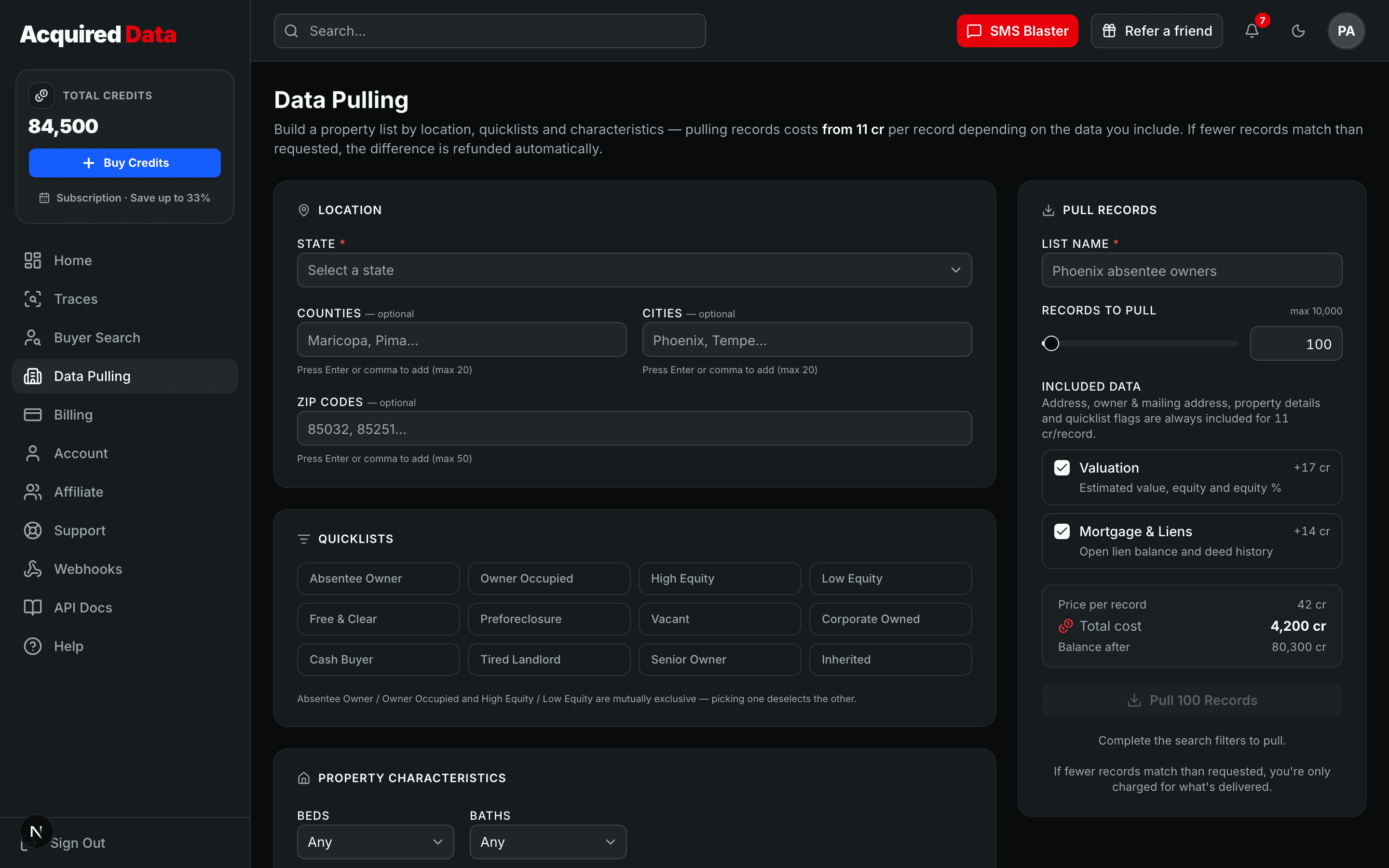
Task: Click the Help question mark icon
Action: tap(33, 646)
